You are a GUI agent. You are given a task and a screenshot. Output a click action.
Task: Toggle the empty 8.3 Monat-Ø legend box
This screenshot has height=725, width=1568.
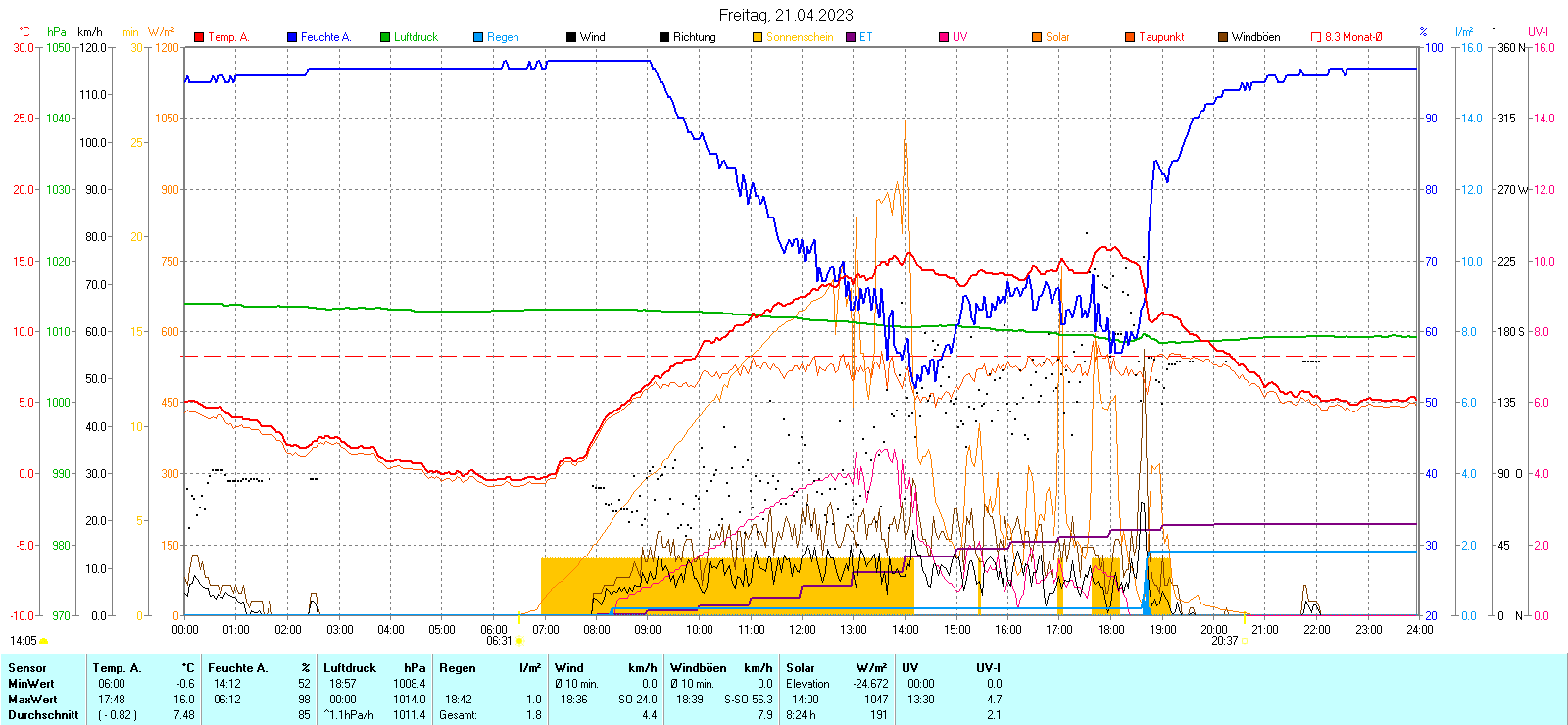click(x=1316, y=37)
